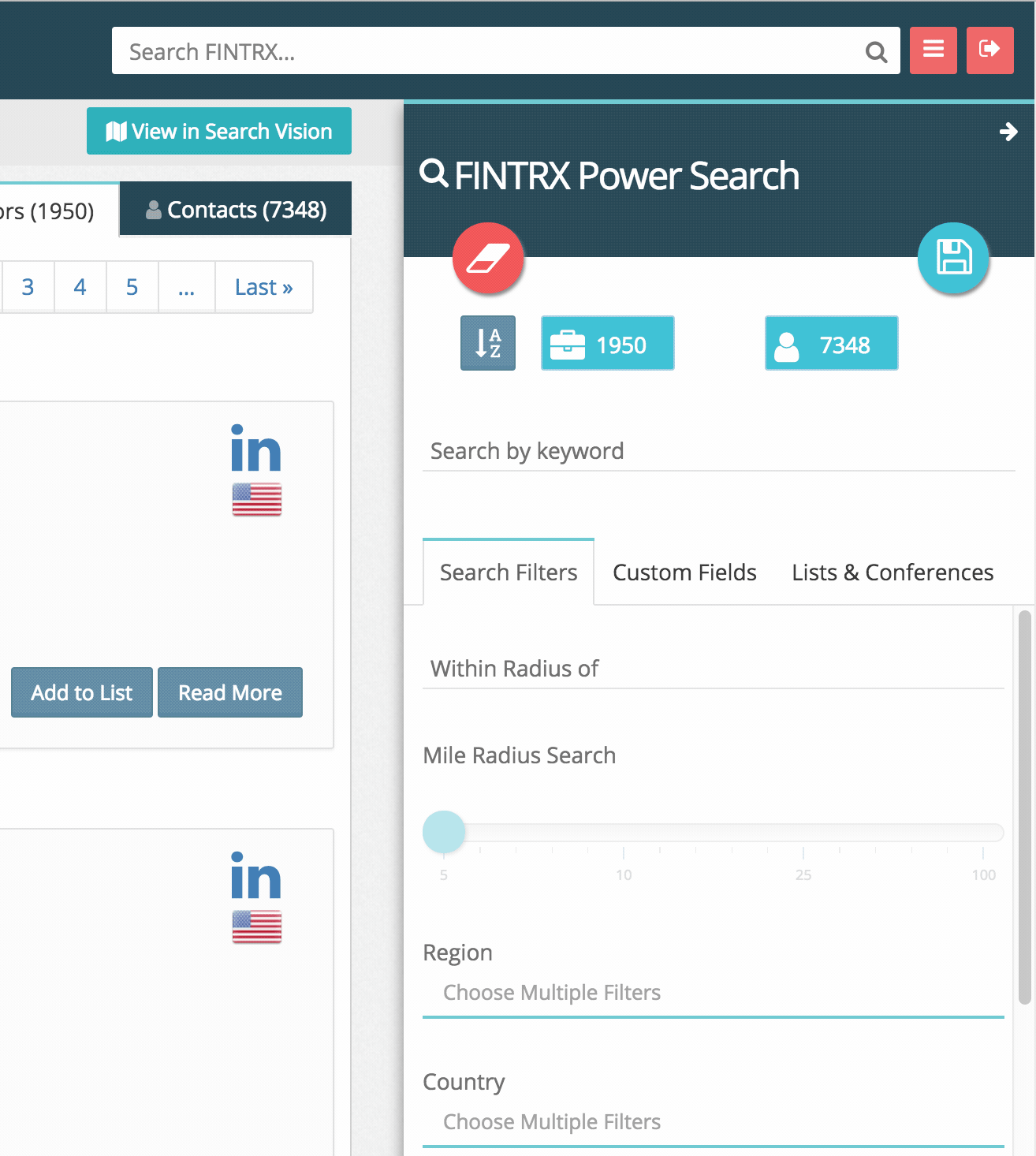Click the red logout icon button
This screenshot has height=1156, width=1036.
tap(990, 50)
